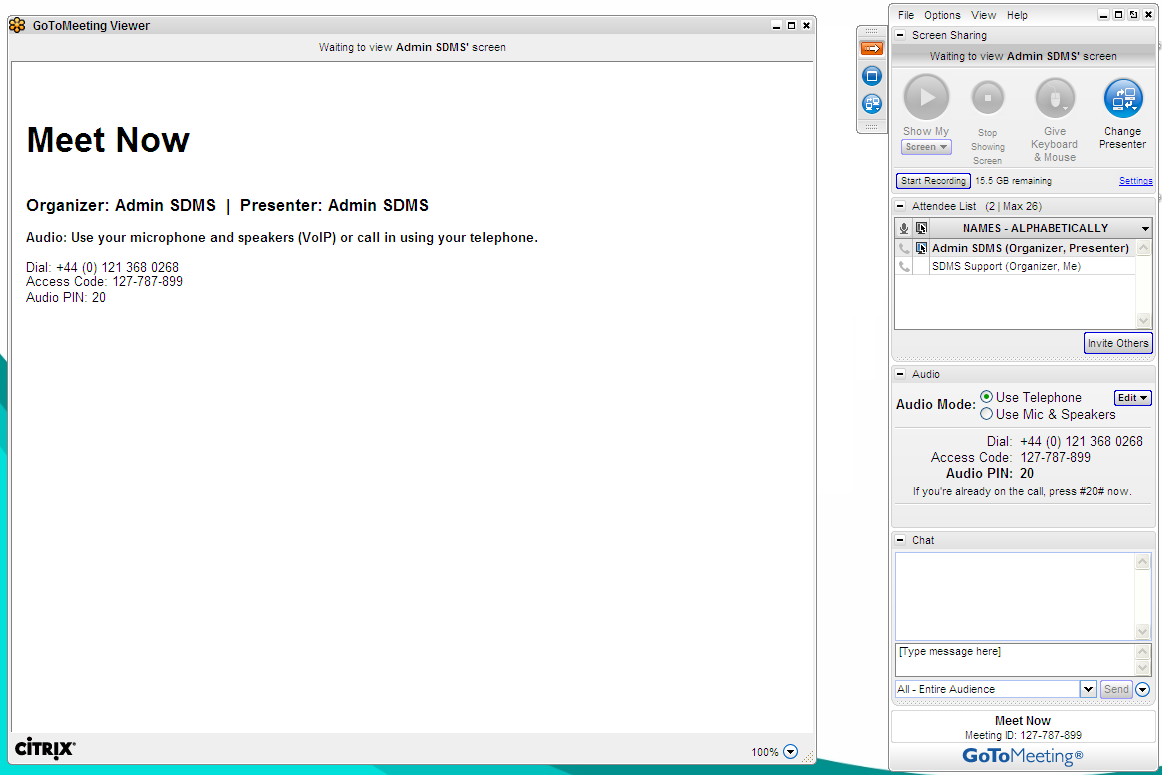Viewport: 1162px width, 775px height.
Task: Click the Stop Showing Screen icon
Action: pos(988,97)
